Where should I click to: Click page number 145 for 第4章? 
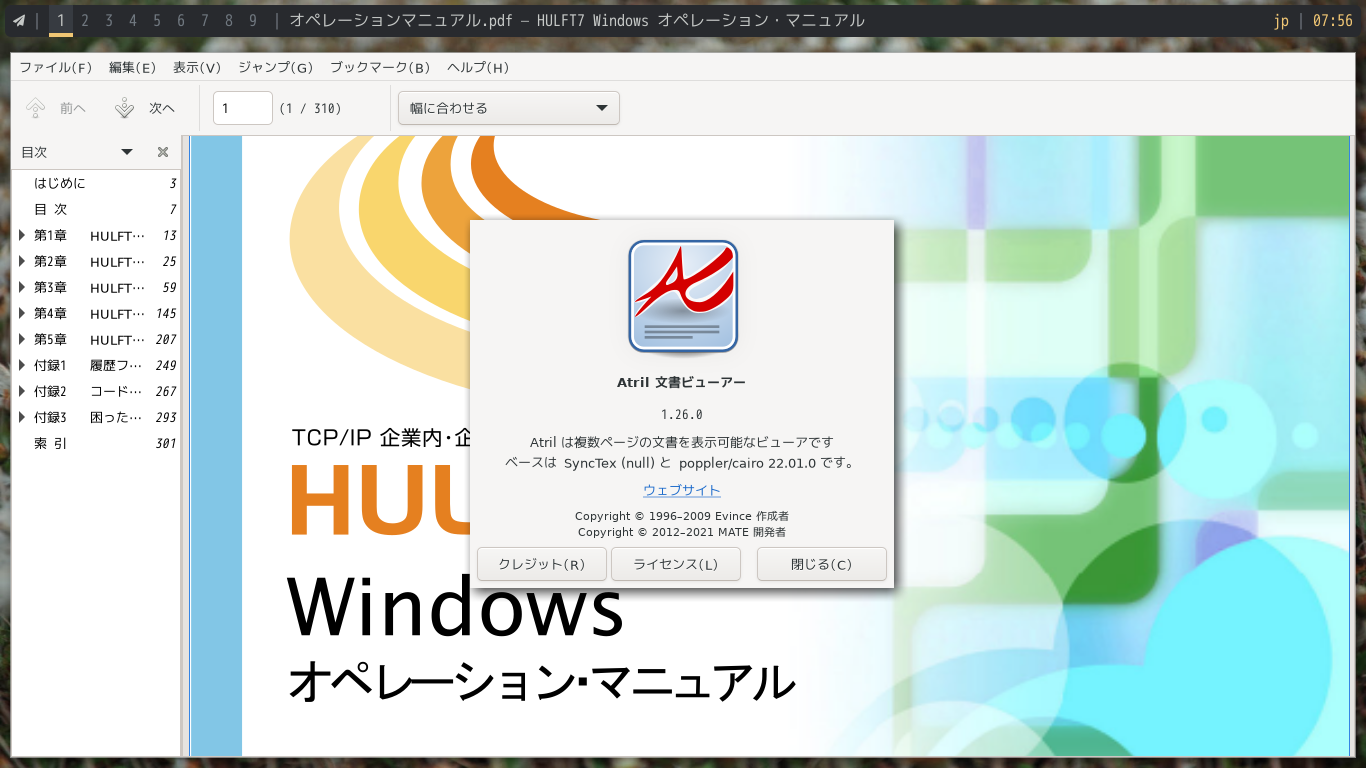(165, 314)
